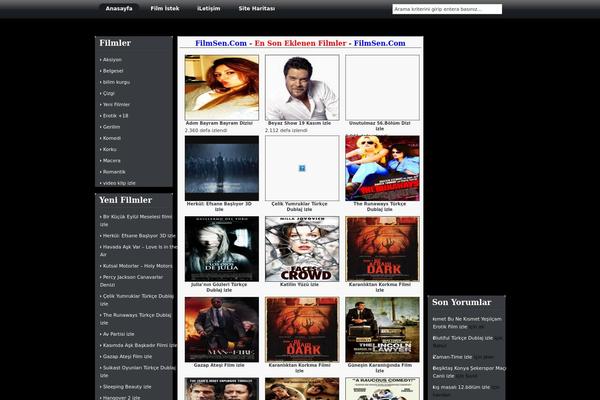Click broken image icon in Çelik Yumruklar card
The image size is (600, 400).
pos(302,168)
